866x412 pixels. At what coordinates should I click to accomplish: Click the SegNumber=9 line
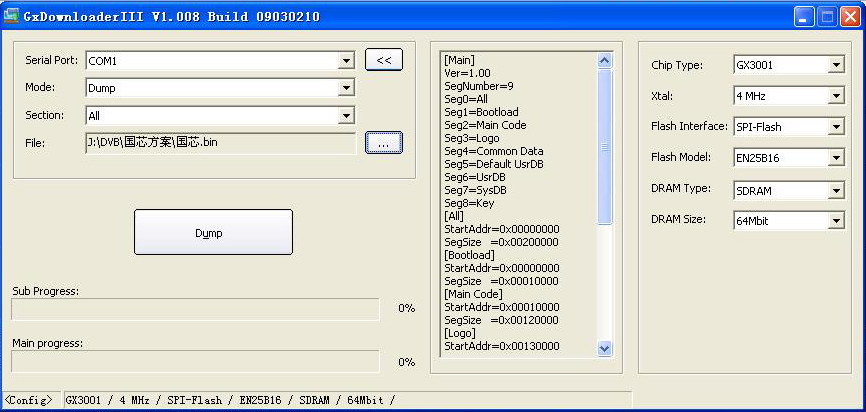(x=478, y=86)
